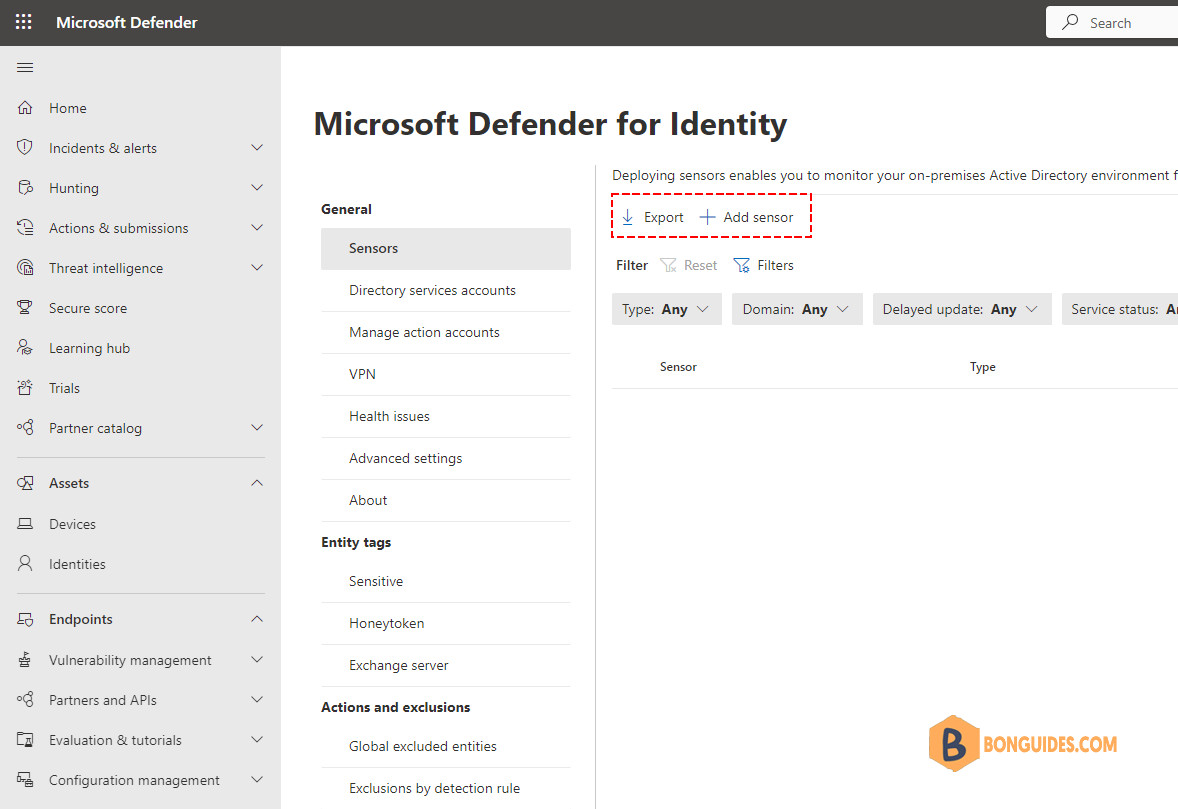Collapse the Endpoints section chevron
Image resolution: width=1178 pixels, height=809 pixels.
coord(257,618)
